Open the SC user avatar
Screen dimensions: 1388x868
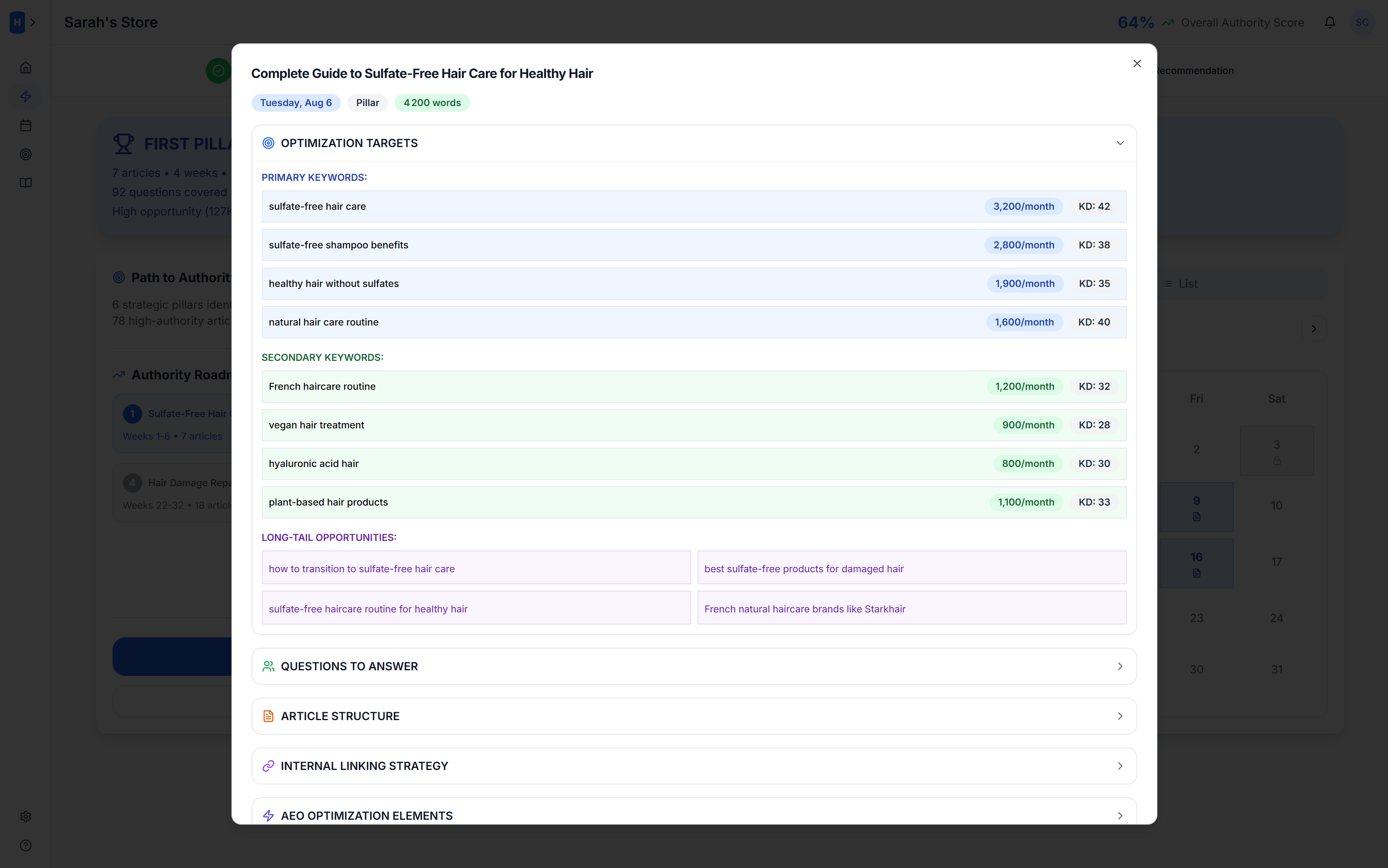pos(1362,23)
